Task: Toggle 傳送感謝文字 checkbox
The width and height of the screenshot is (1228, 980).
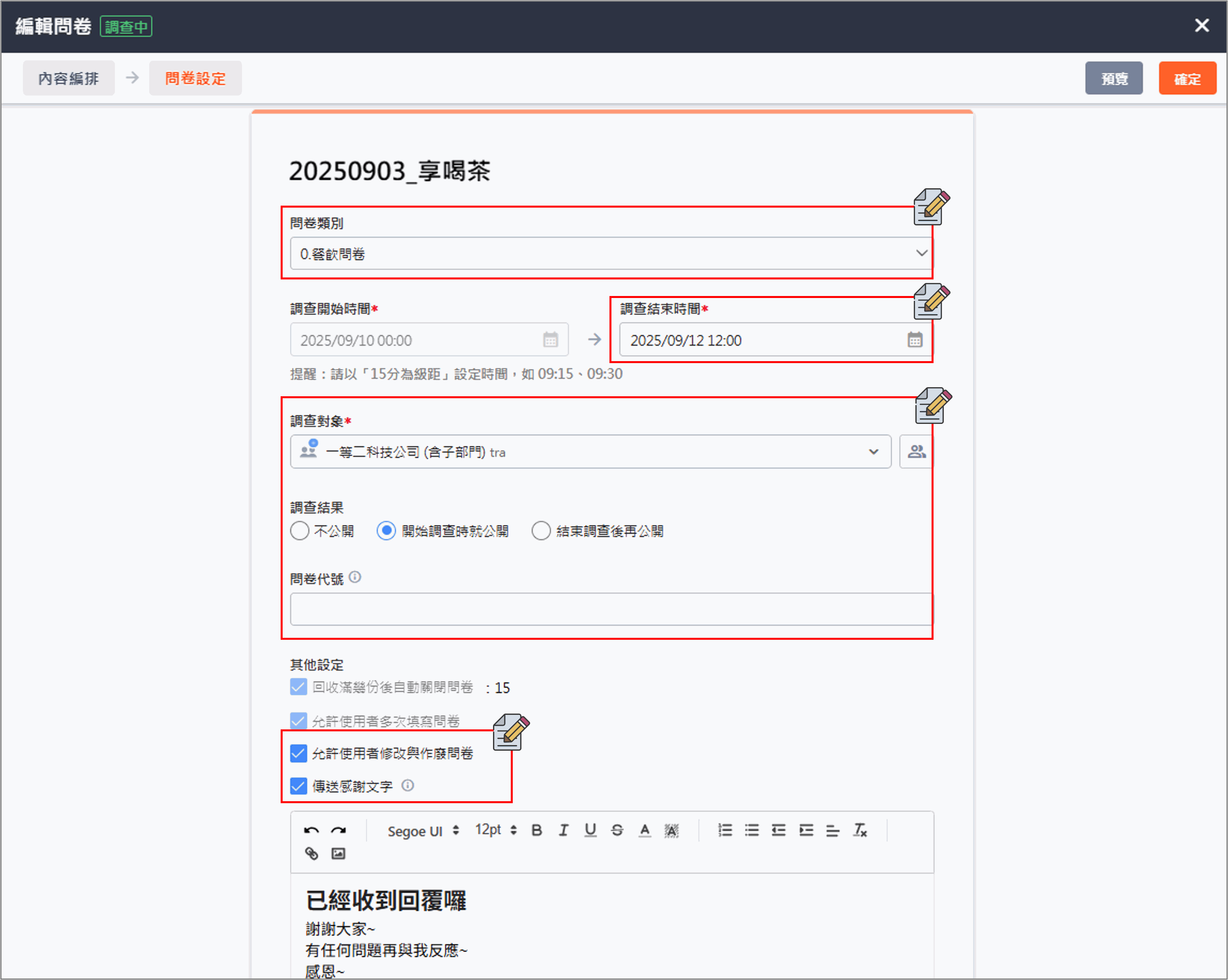Action: click(x=298, y=786)
